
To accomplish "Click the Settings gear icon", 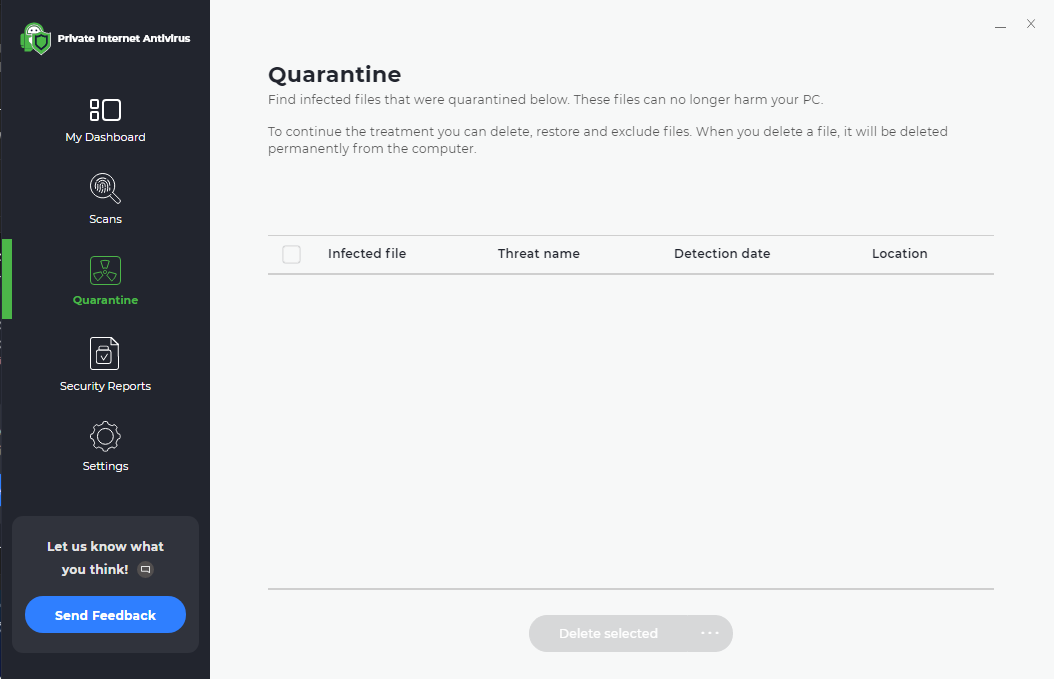I will 105,436.
